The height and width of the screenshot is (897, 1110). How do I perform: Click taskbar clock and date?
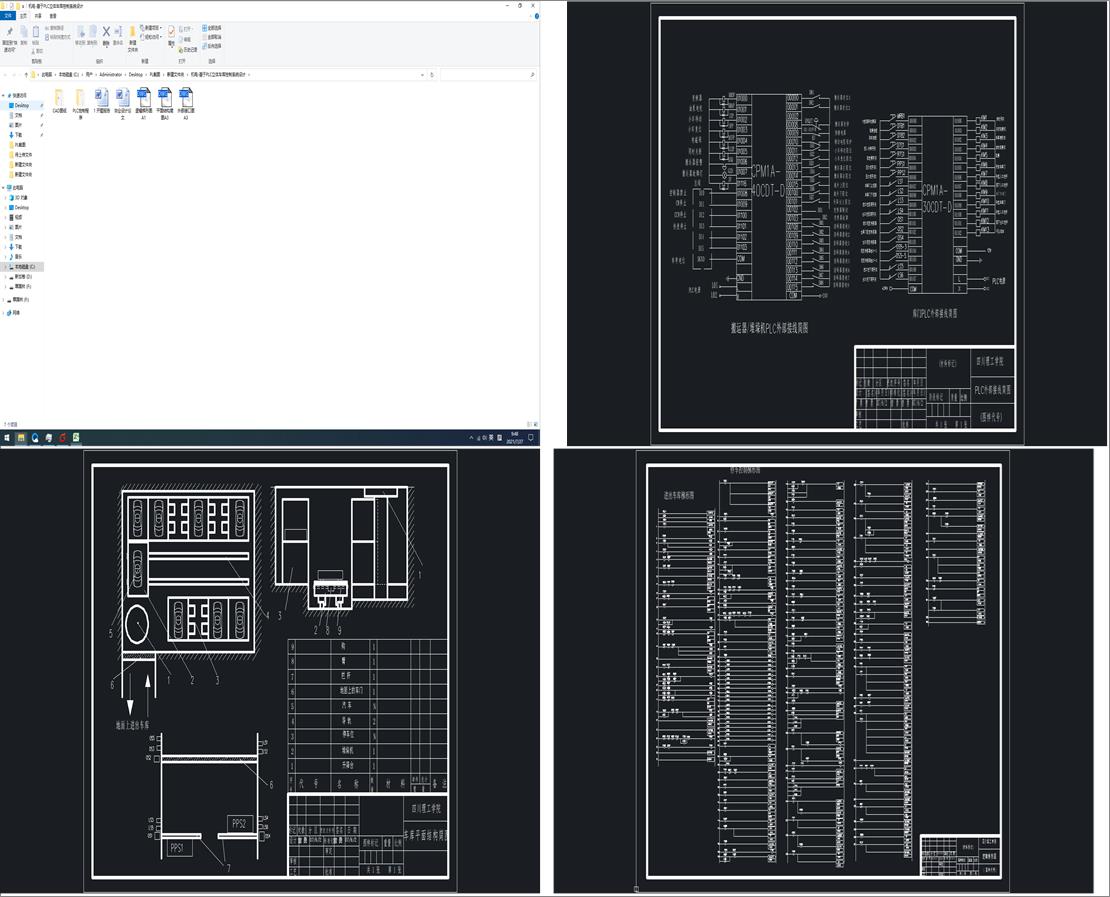click(x=514, y=438)
